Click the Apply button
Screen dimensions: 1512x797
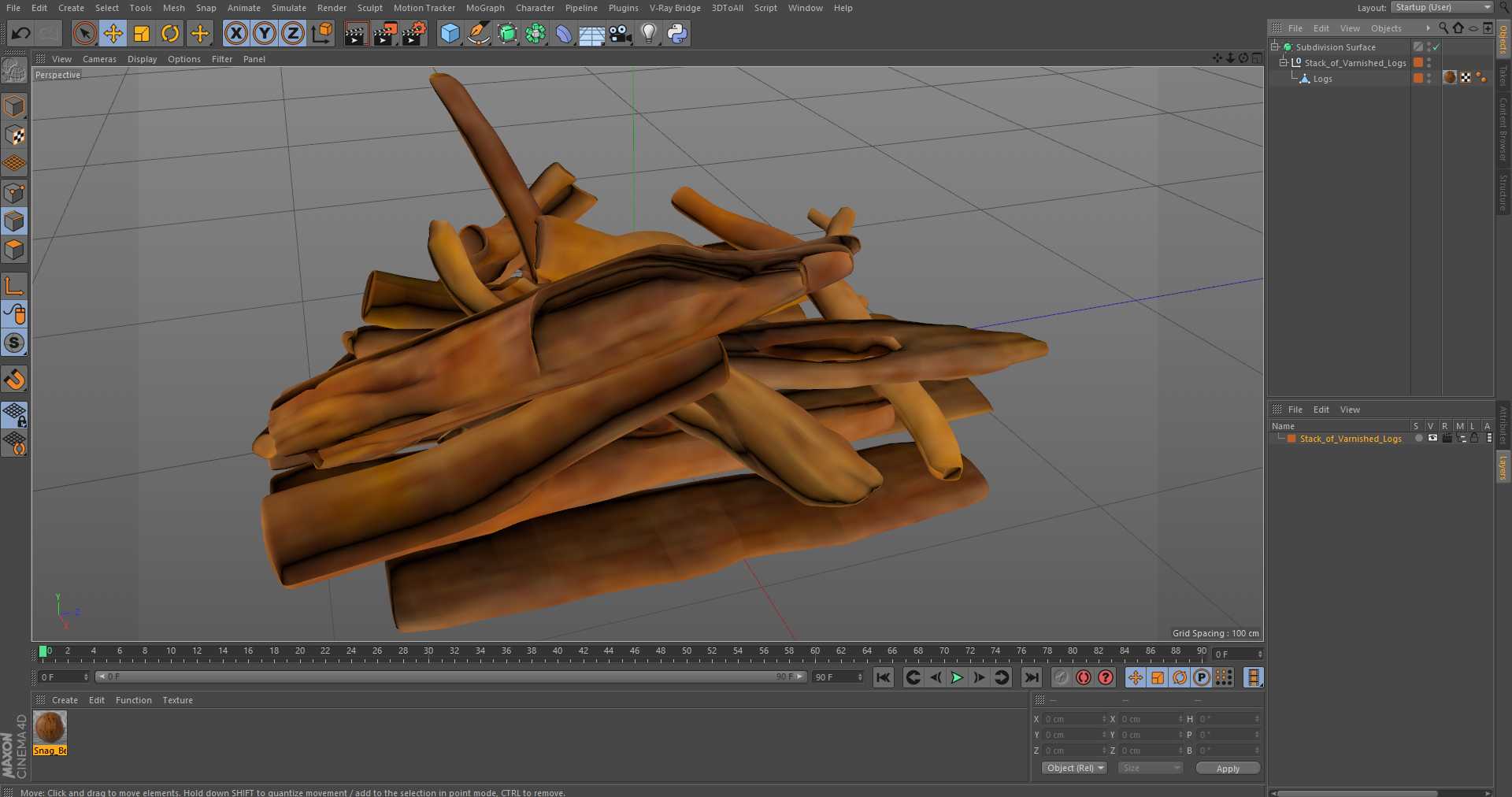coord(1227,768)
